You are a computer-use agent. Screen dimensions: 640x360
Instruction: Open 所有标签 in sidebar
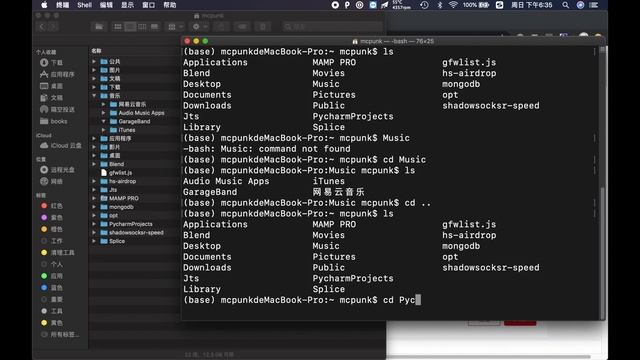60,335
